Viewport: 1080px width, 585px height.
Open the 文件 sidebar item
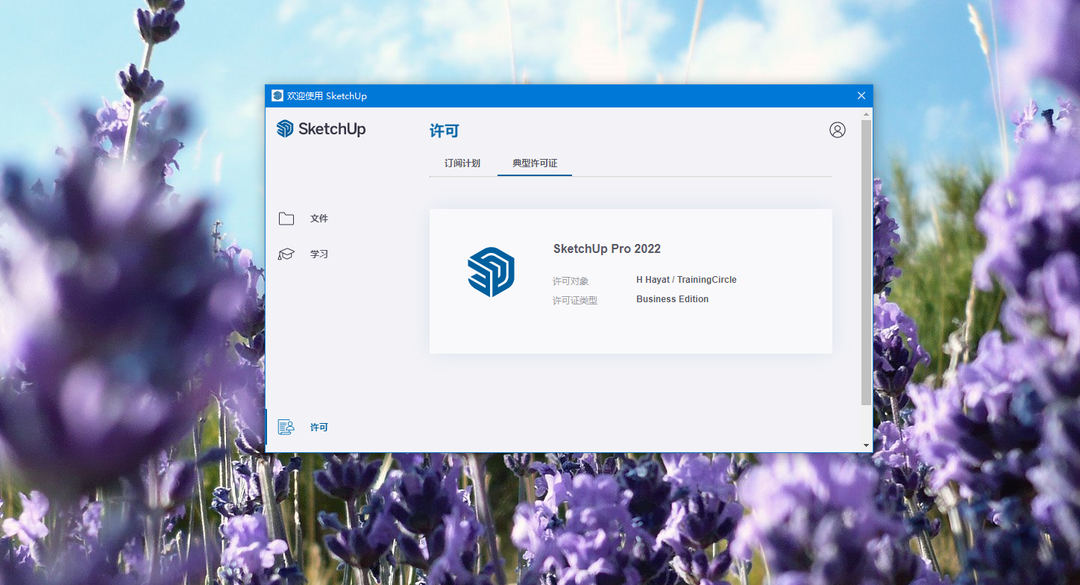point(319,218)
